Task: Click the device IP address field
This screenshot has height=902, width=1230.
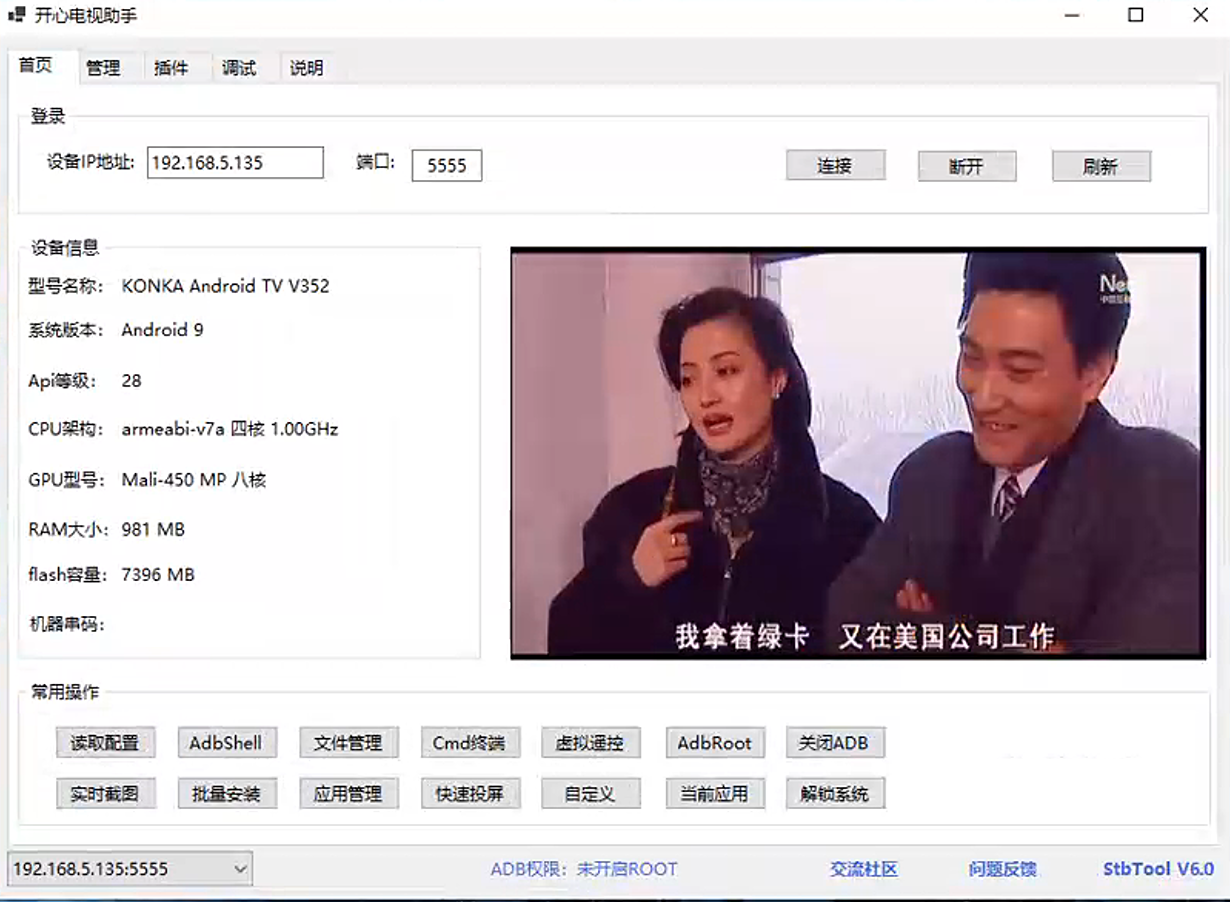Action: pyautogui.click(x=235, y=163)
